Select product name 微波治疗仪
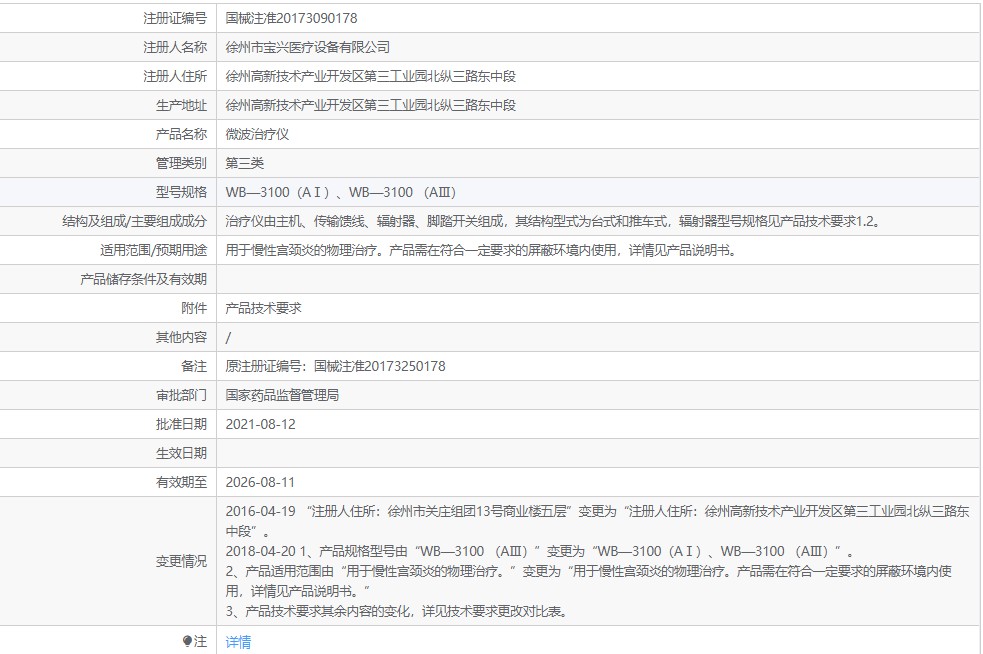Screen dimensions: 983x654 [257, 134]
